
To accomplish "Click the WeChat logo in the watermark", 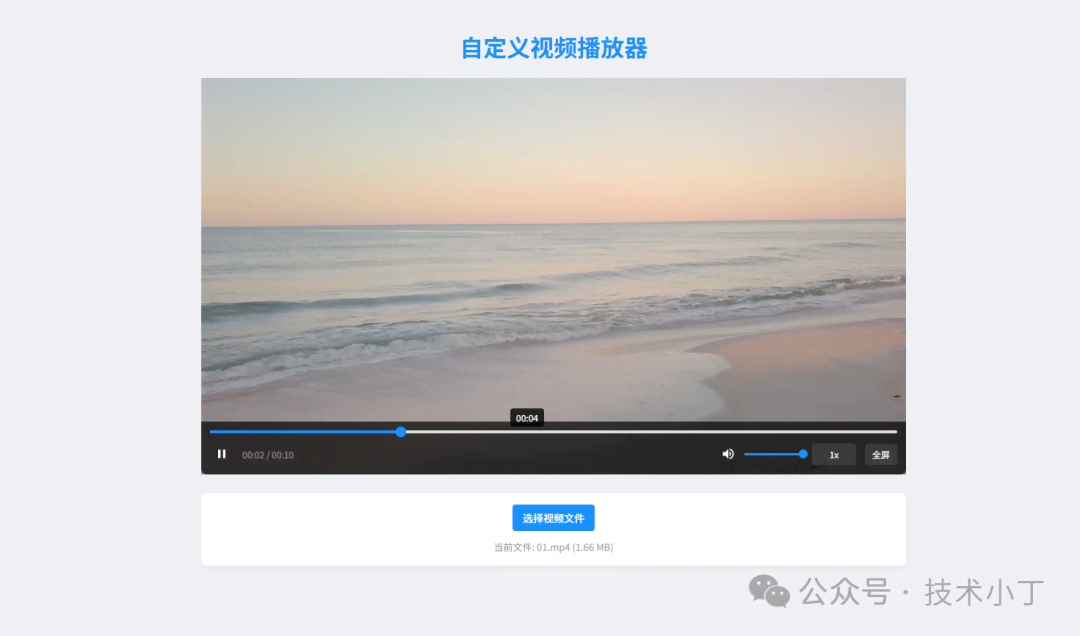I will tap(770, 591).
